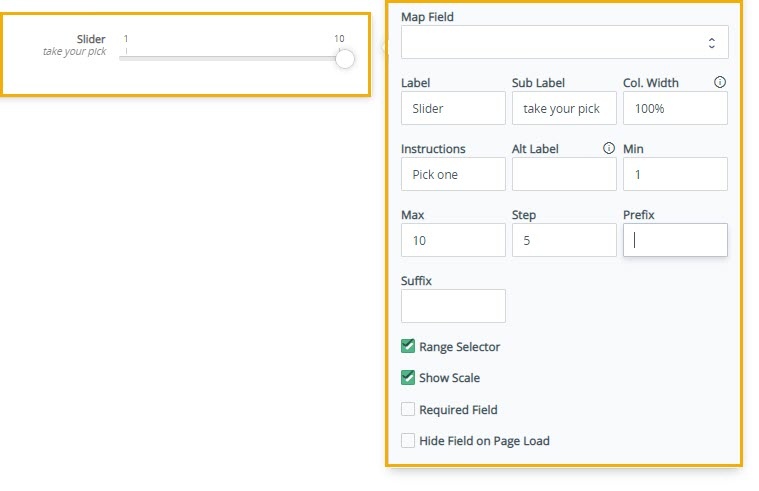The height and width of the screenshot is (491, 759).
Task: Click the Col. Width info icon
Action: pyautogui.click(x=719, y=82)
